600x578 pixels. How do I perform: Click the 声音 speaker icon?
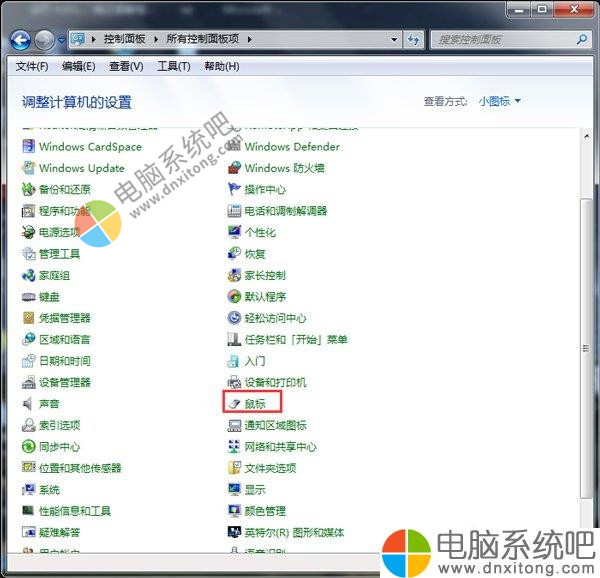(x=28, y=404)
